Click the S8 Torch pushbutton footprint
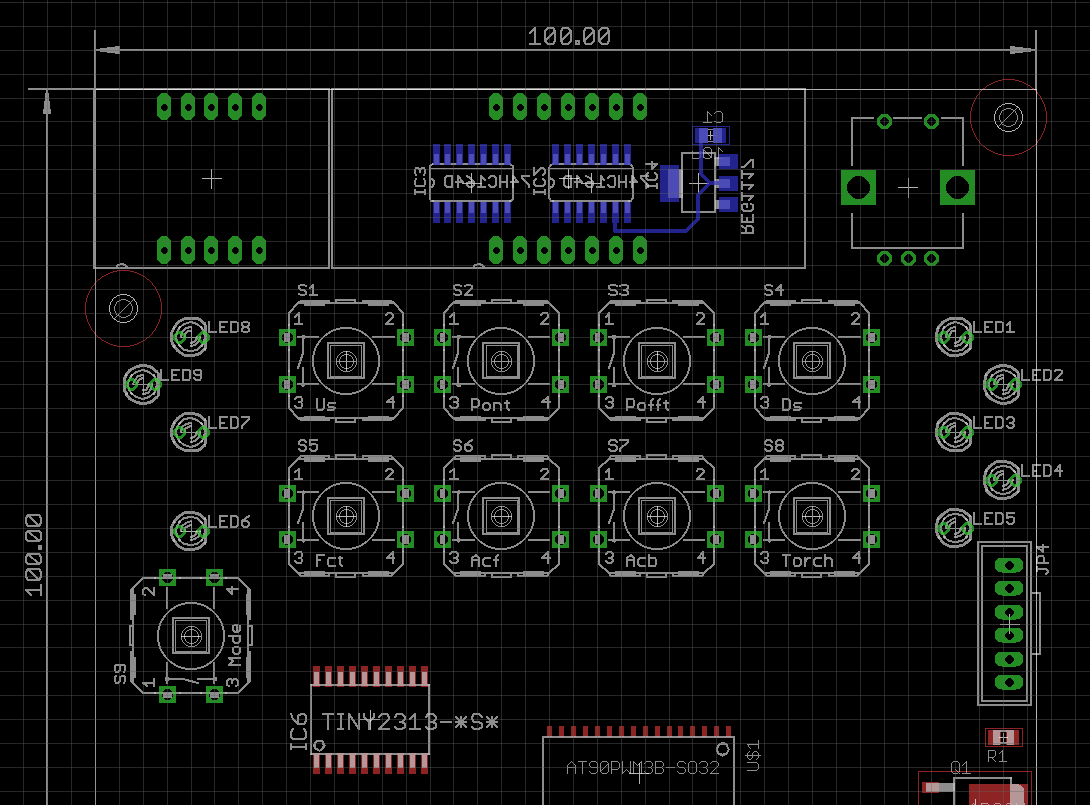 (811, 515)
